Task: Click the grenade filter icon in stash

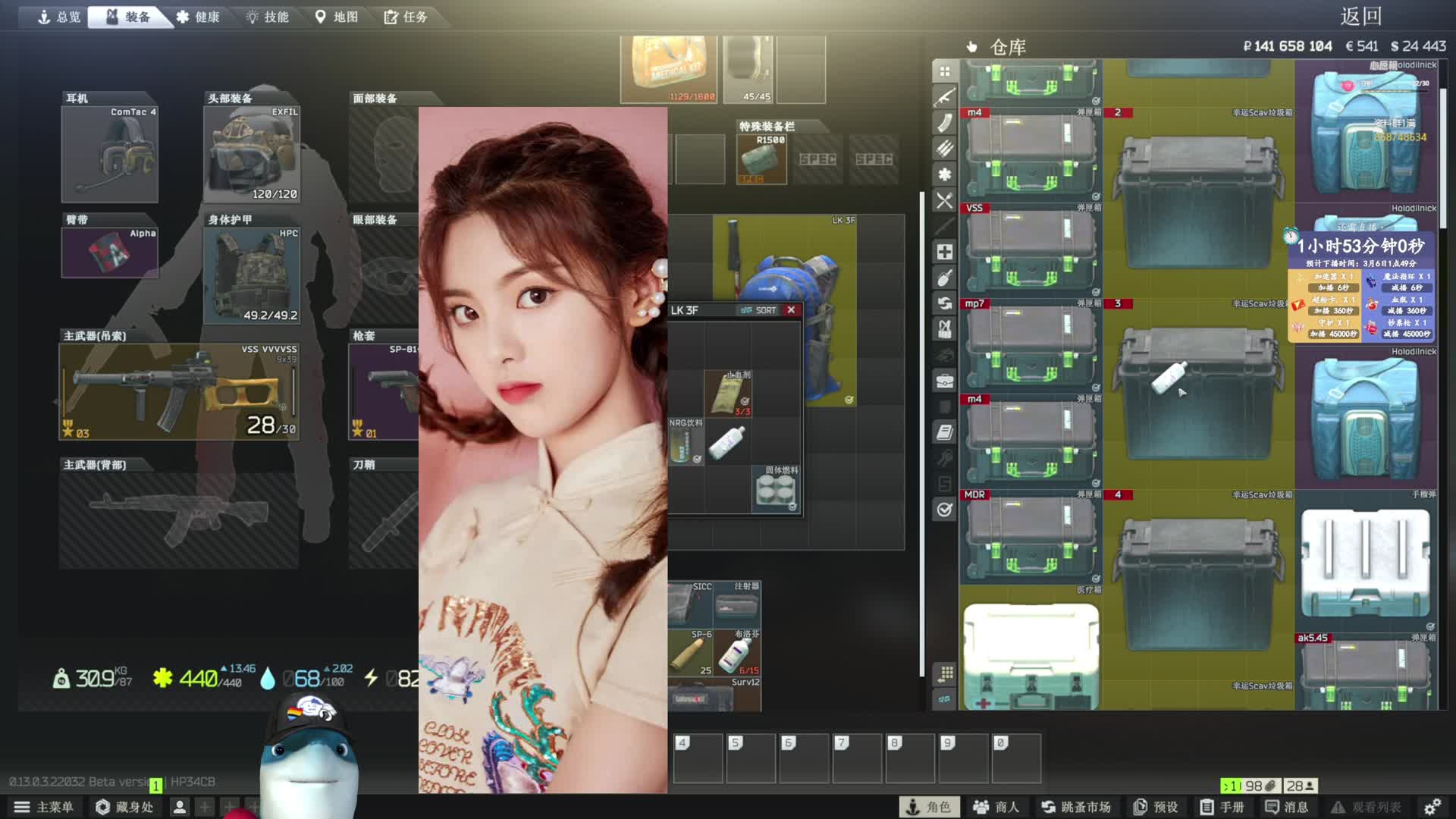Action: [x=944, y=278]
